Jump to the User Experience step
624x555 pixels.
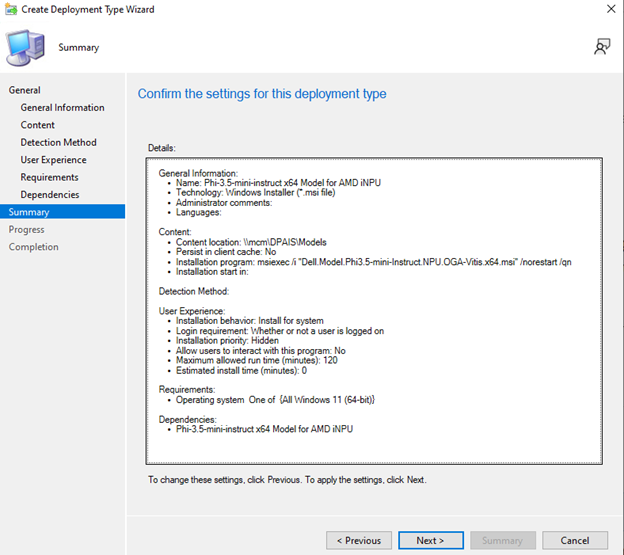pos(53,160)
